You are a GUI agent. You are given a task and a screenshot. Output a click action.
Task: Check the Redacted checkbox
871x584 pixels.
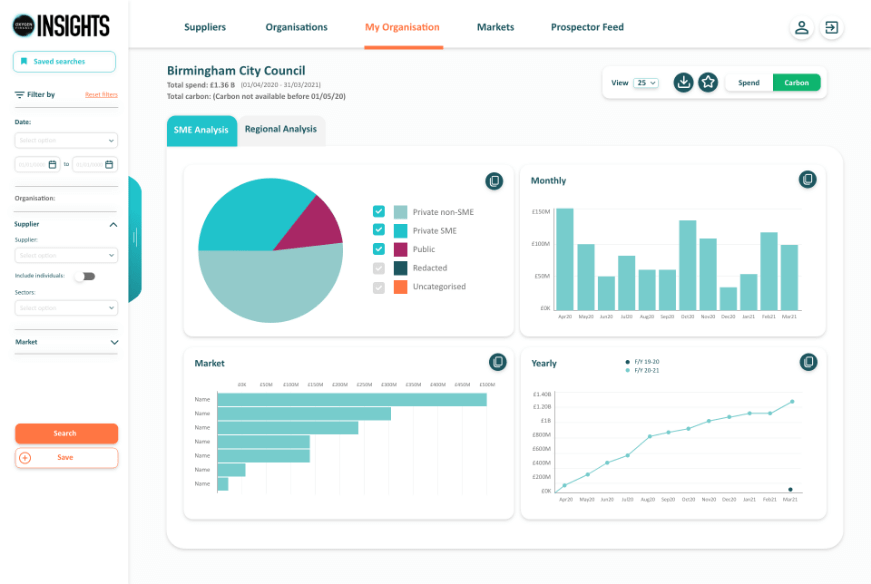click(x=379, y=268)
